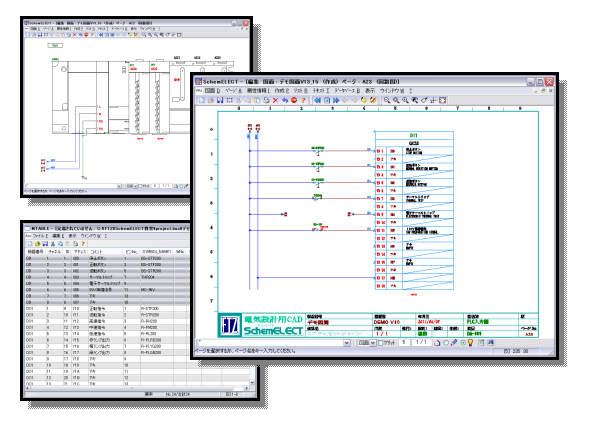Click New drawing icon in SchemELECT toolbar
The image size is (589, 439).
[202, 100]
